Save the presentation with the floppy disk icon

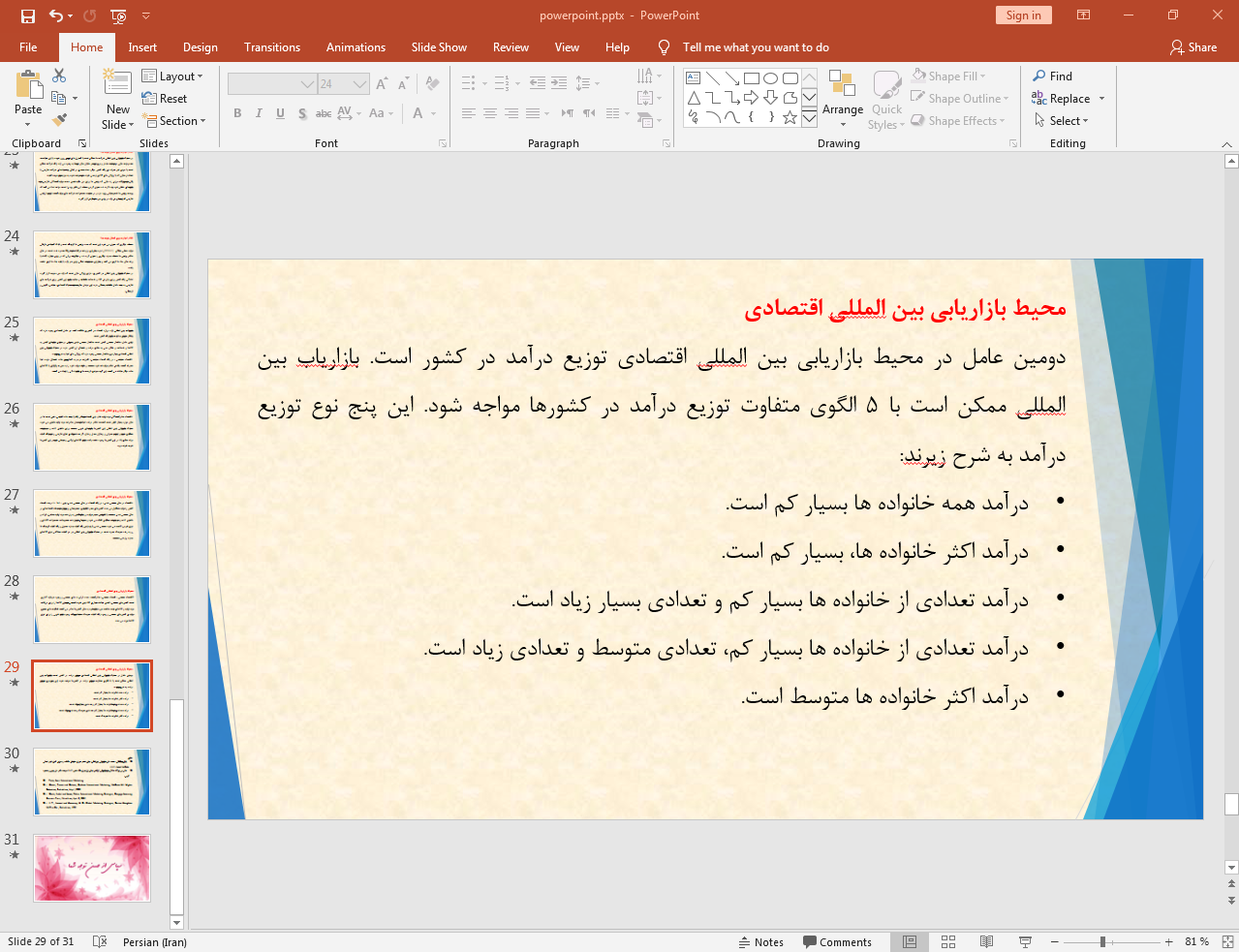(27, 15)
